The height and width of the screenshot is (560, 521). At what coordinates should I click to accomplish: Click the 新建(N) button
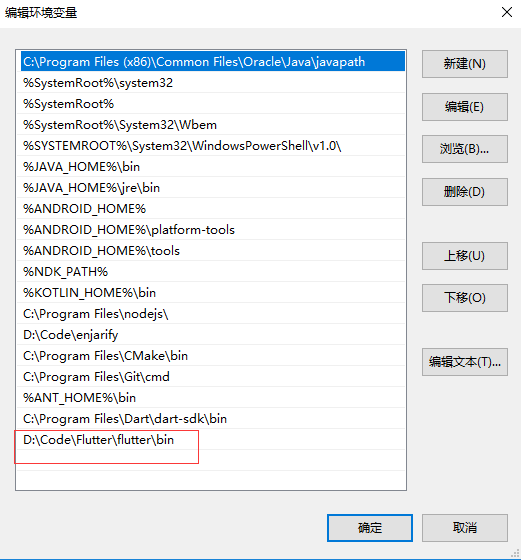pyautogui.click(x=465, y=64)
